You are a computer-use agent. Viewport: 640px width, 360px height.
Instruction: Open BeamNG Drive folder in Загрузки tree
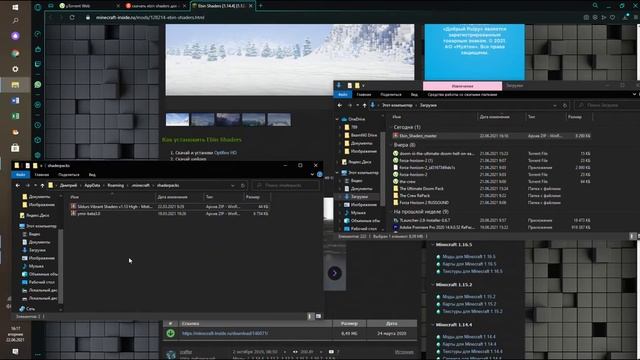(360, 135)
